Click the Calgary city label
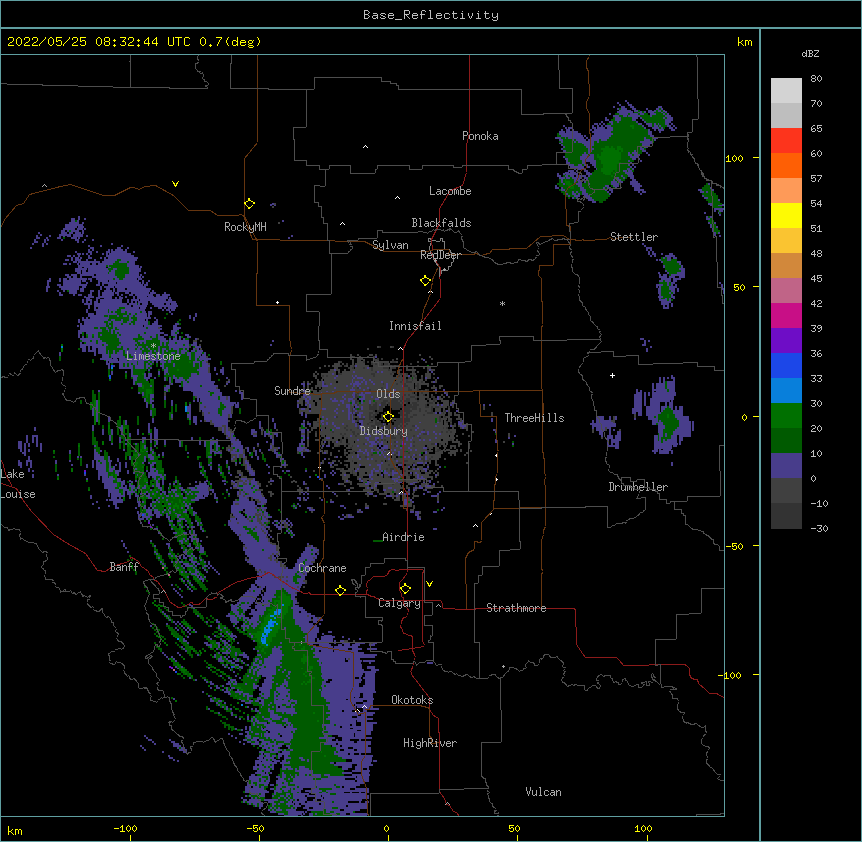862x842 pixels. [399, 603]
